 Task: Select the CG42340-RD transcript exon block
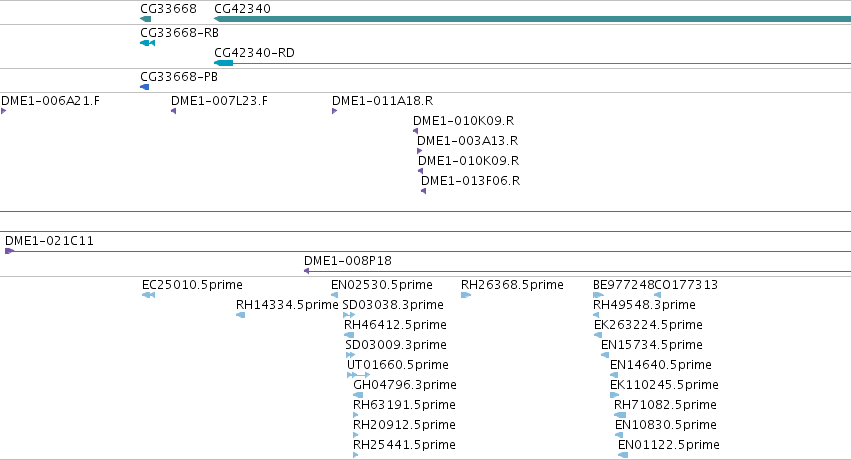[224, 63]
